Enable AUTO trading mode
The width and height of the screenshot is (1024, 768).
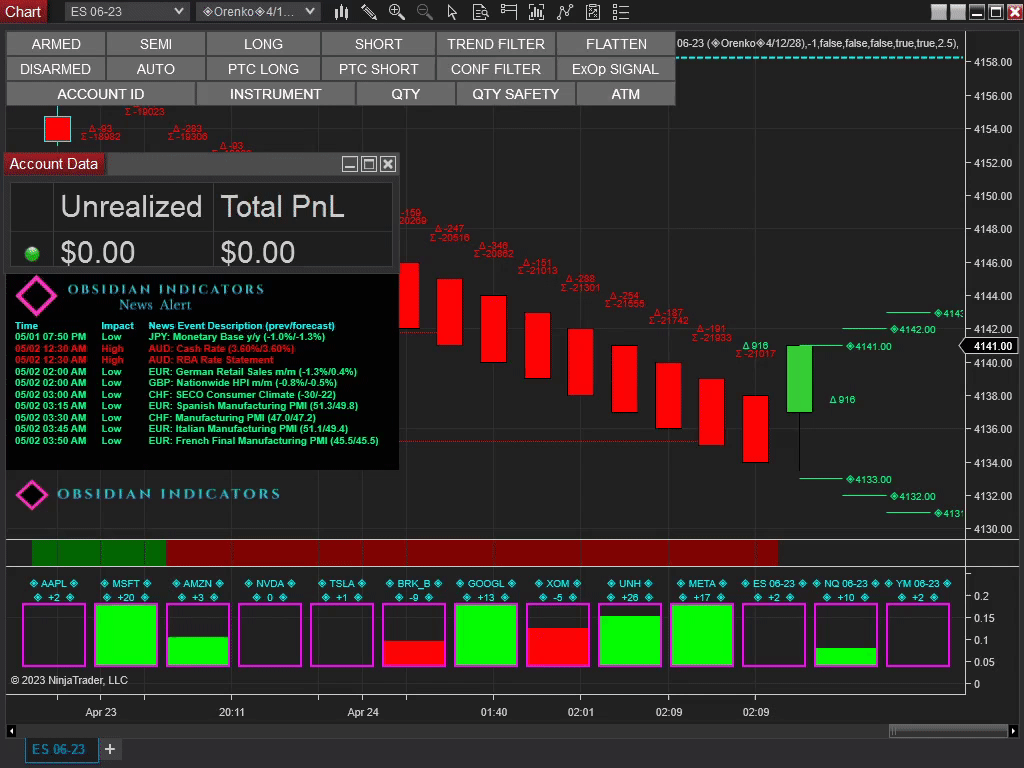click(155, 69)
